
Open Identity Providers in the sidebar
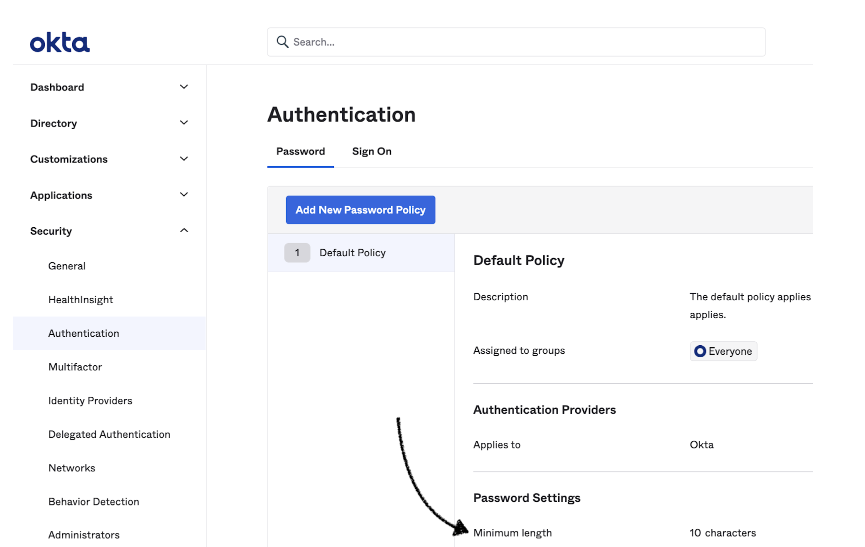[x=90, y=400]
